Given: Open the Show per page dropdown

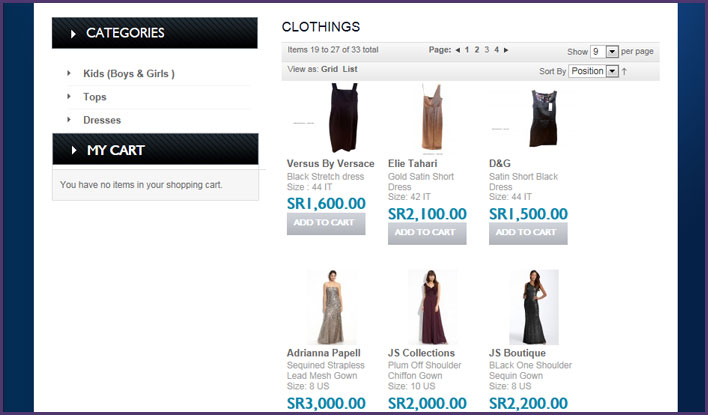Looking at the screenshot, I should [604, 51].
